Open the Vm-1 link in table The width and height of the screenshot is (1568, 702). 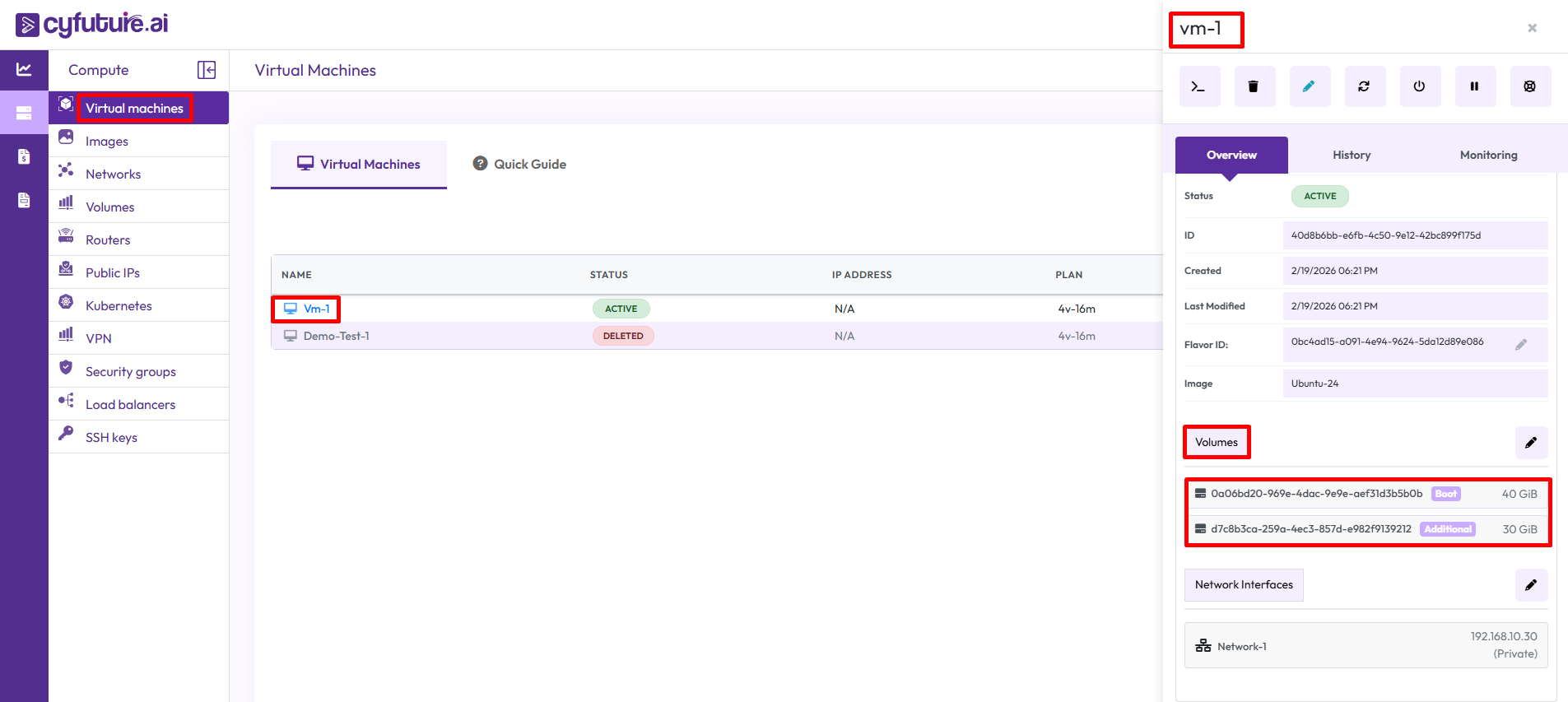point(316,309)
